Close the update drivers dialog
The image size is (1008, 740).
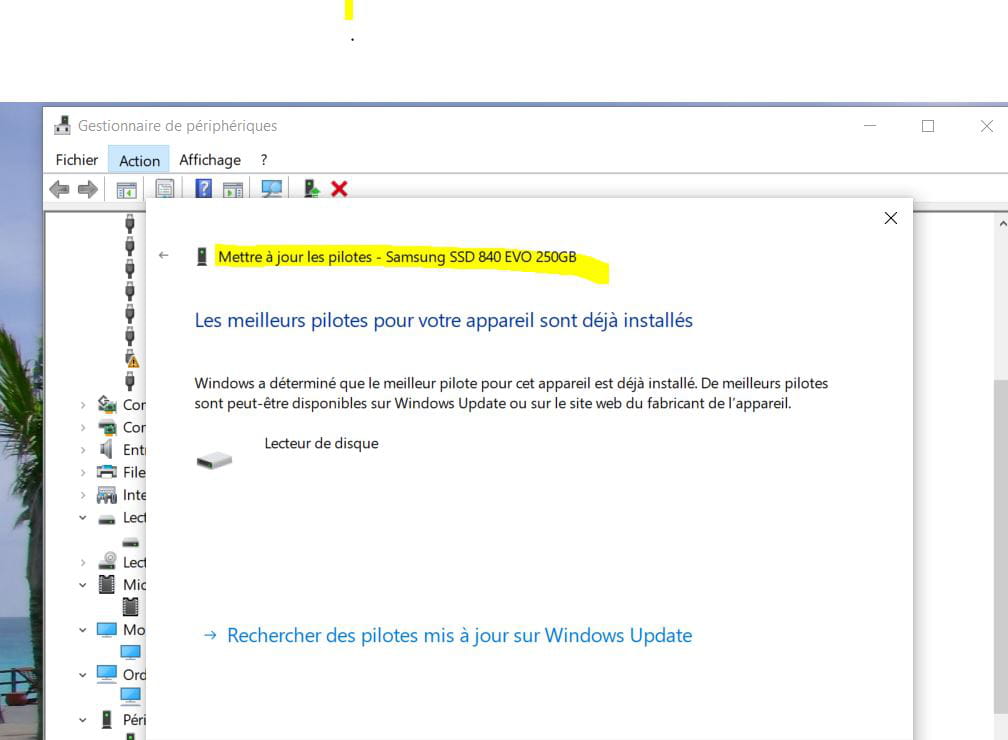point(890,218)
